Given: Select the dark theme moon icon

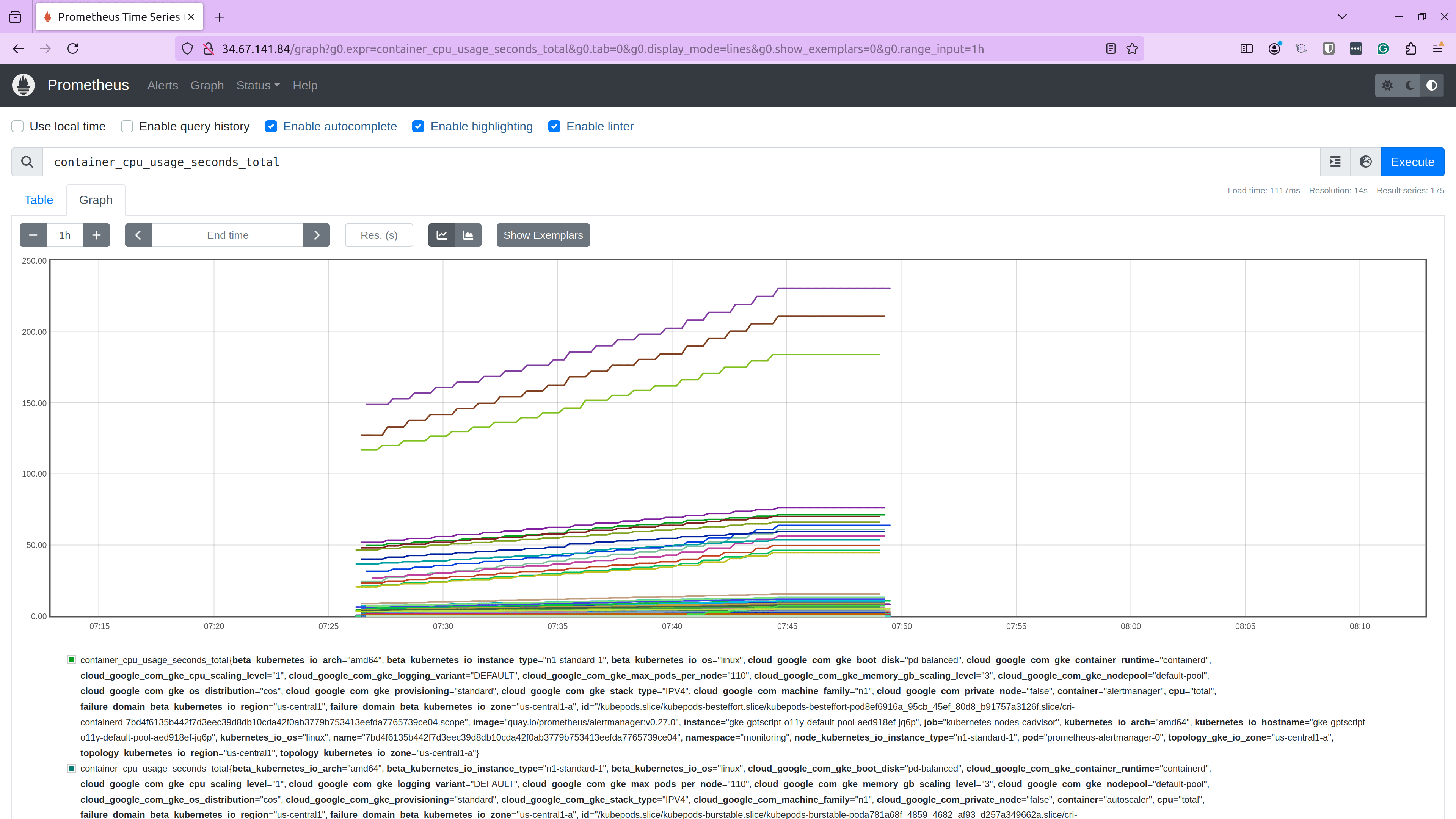Looking at the screenshot, I should (1410, 85).
